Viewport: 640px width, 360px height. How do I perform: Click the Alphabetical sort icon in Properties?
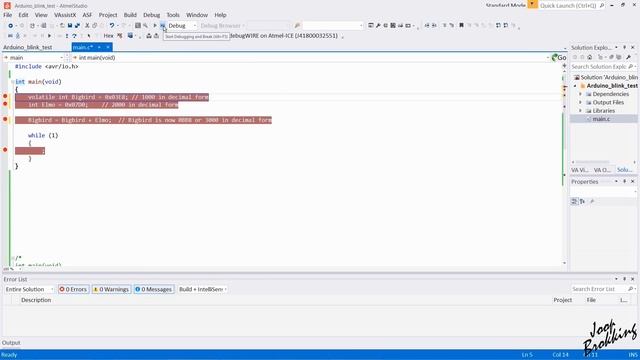582,201
